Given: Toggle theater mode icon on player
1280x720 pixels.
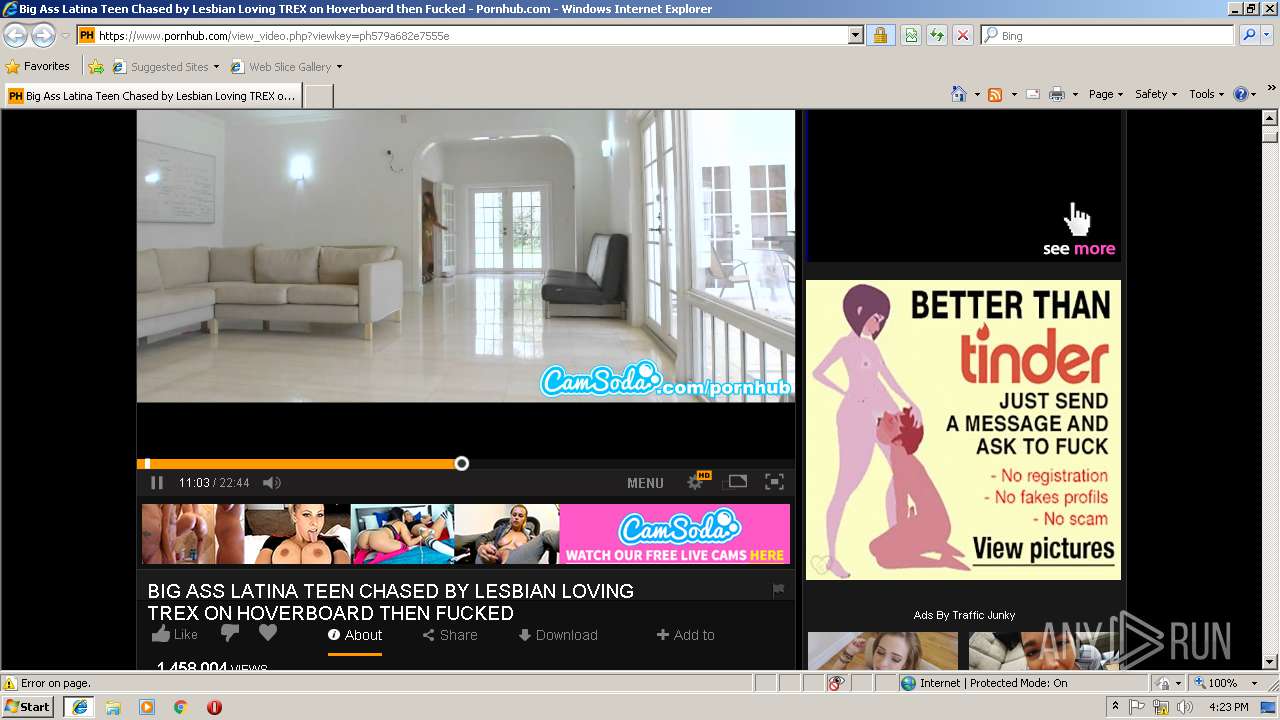Looking at the screenshot, I should click(x=737, y=482).
